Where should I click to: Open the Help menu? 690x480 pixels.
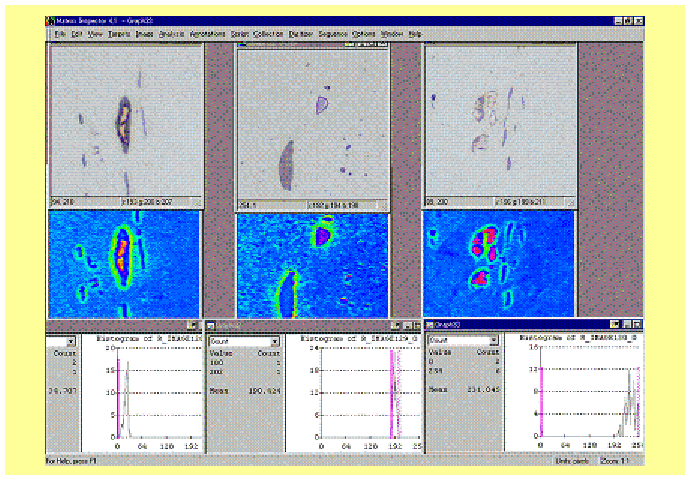point(415,34)
